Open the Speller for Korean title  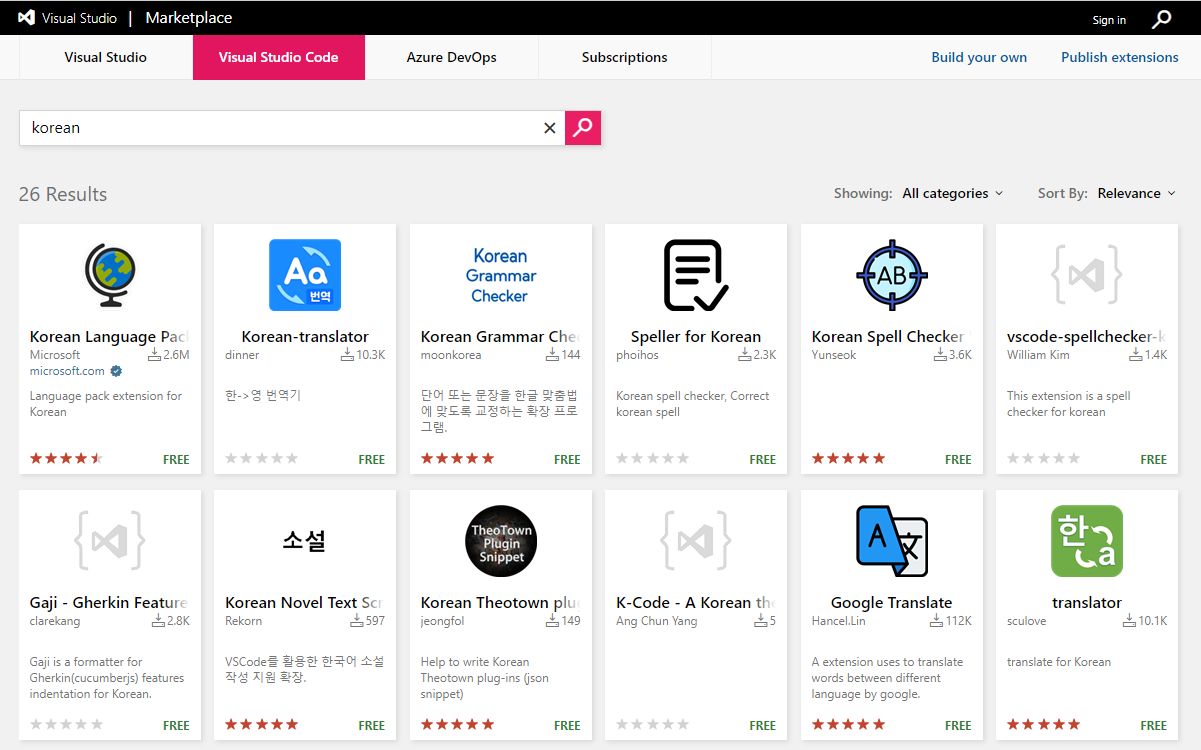point(696,337)
